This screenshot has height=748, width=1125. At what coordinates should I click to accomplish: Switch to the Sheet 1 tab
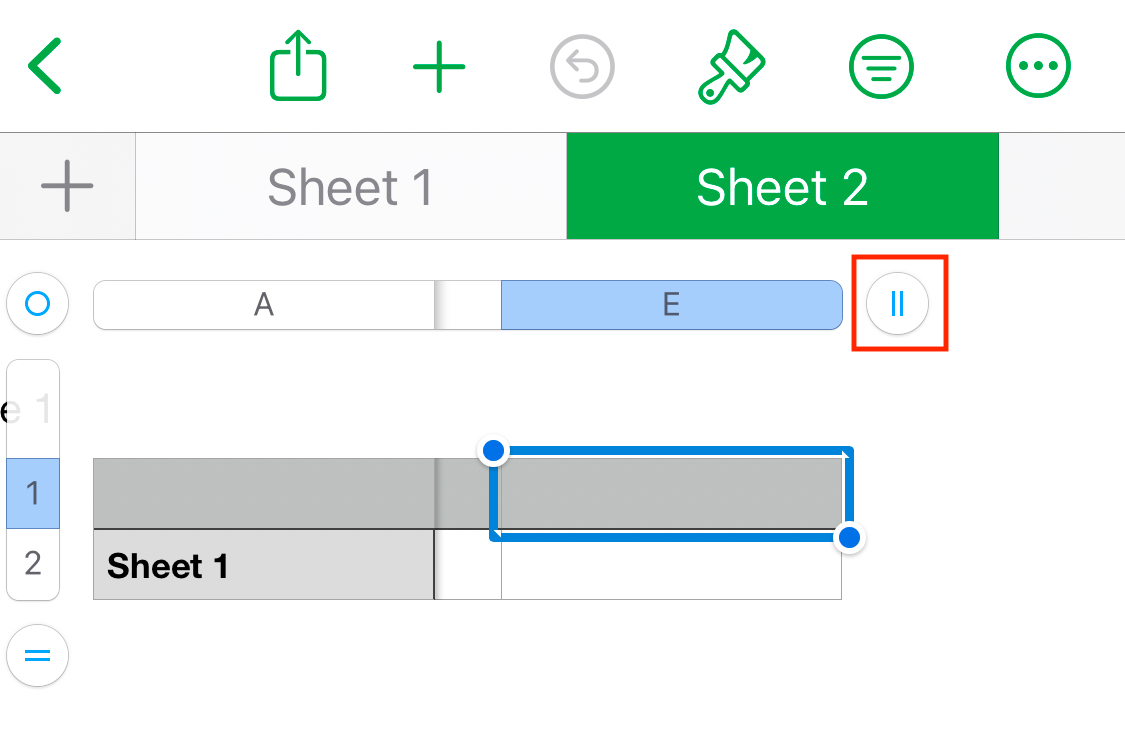click(350, 187)
